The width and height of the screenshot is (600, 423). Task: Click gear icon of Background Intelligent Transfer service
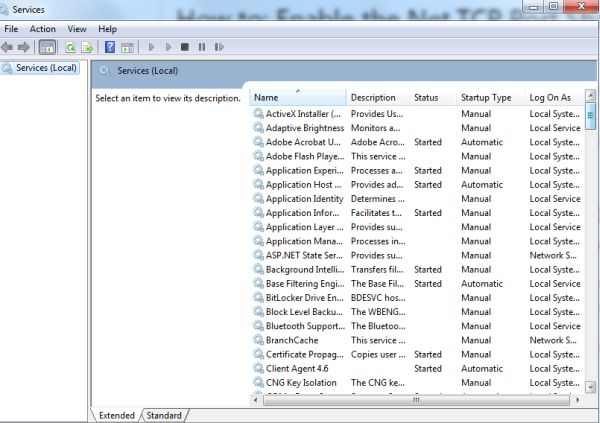259,269
